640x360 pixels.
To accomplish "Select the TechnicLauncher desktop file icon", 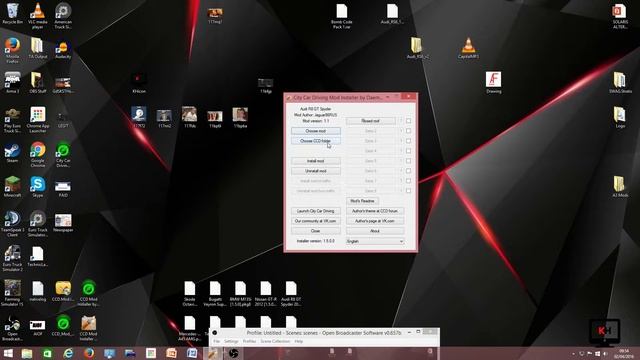I will [38, 256].
